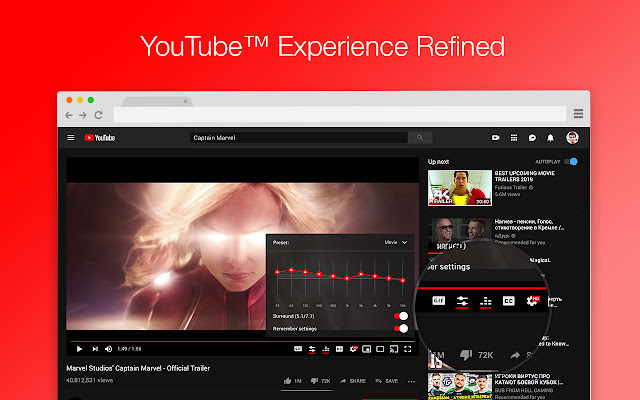Click the Up next heading
The image size is (640, 400).
tap(438, 162)
